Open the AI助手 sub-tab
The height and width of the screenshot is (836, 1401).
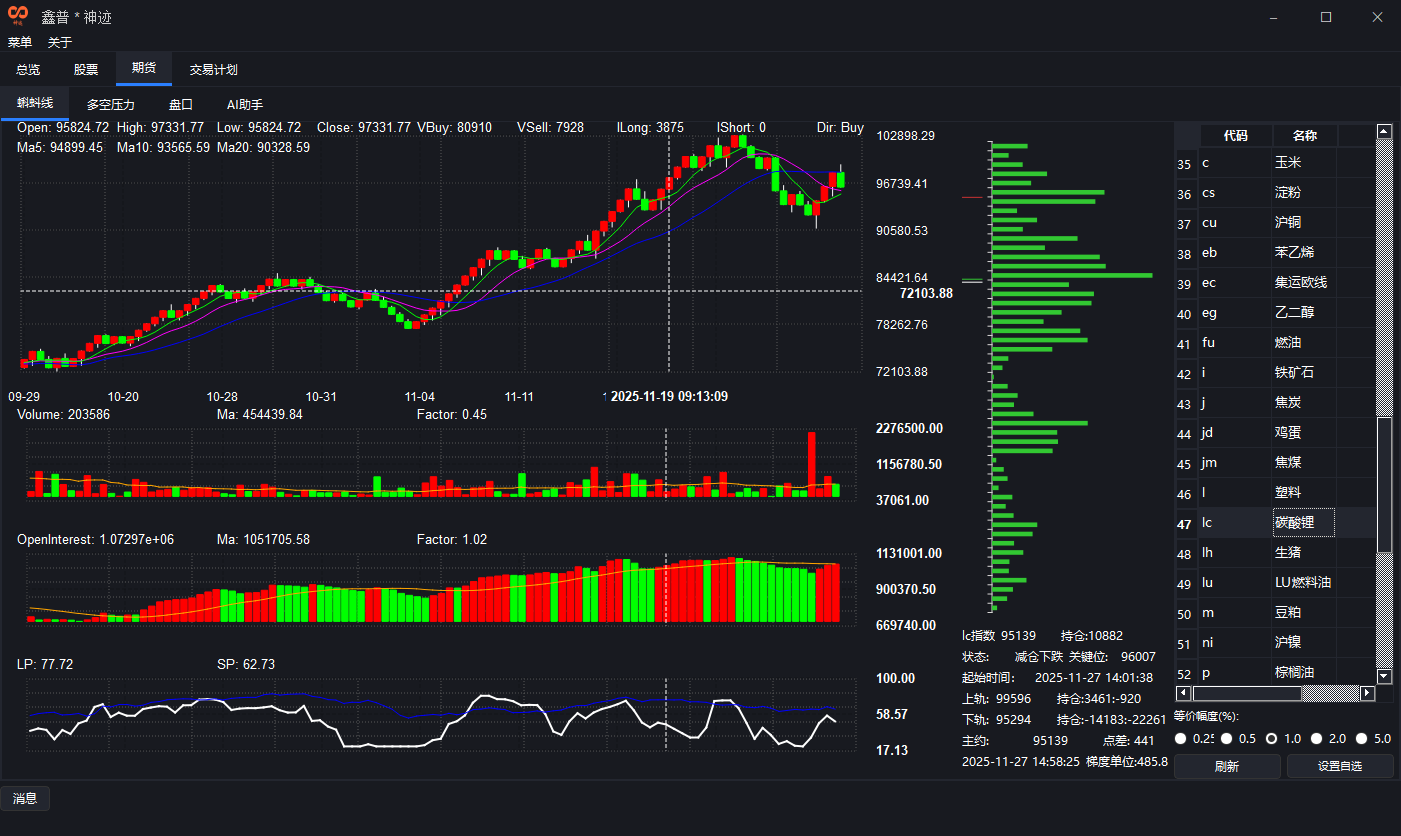click(245, 104)
